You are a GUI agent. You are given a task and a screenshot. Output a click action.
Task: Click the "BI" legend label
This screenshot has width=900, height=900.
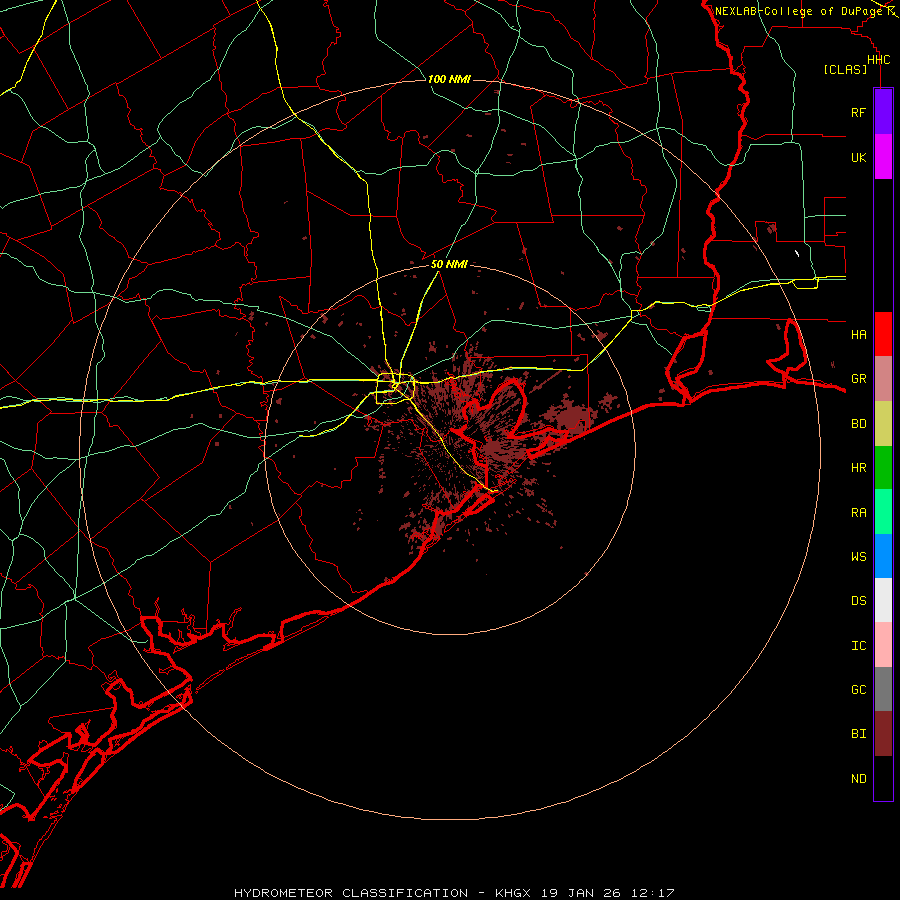coord(859,734)
